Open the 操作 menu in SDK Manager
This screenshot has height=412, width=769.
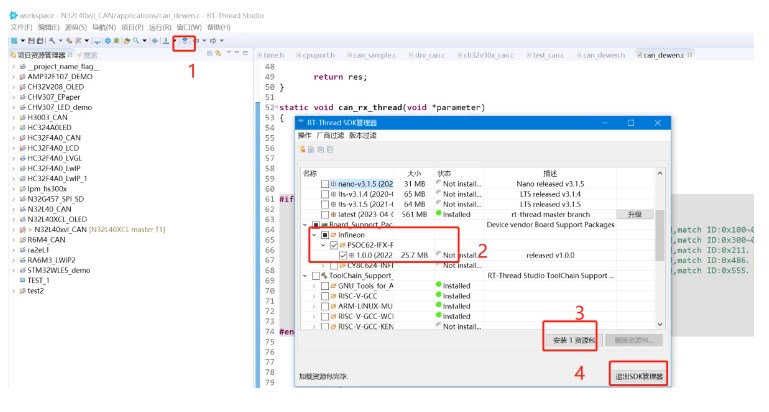[x=305, y=135]
